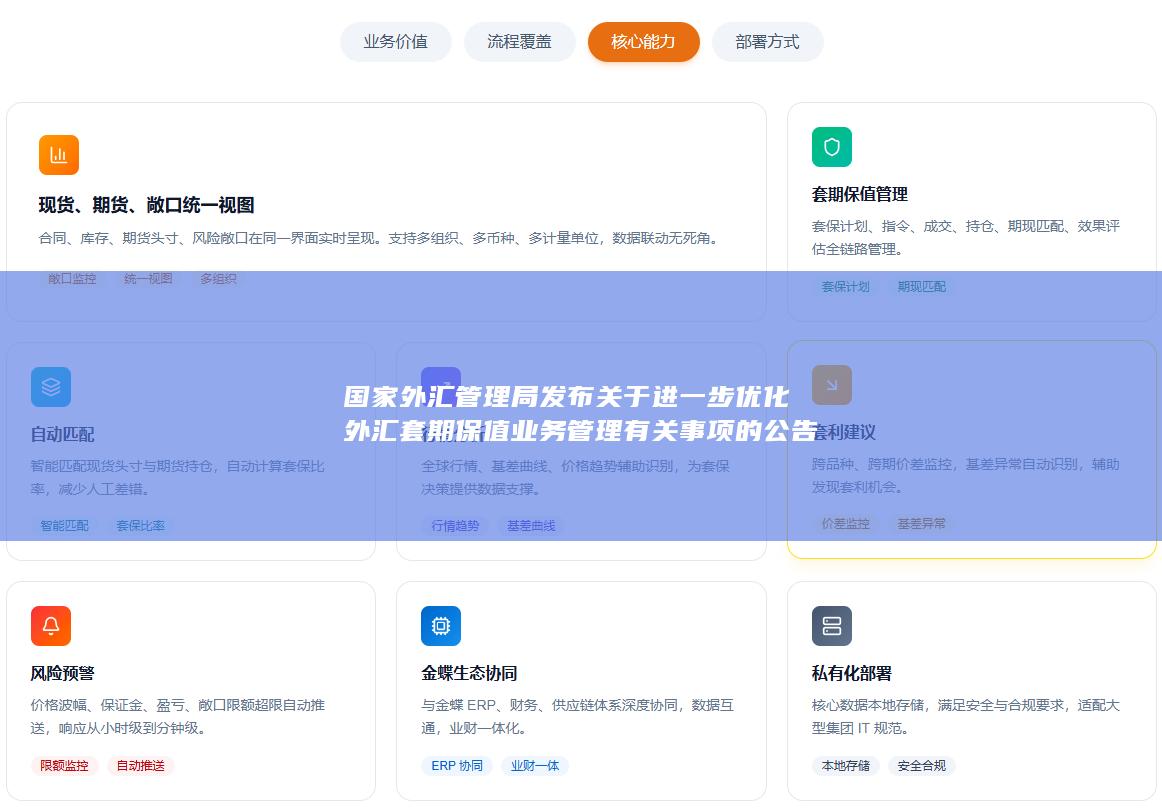This screenshot has width=1162, height=812.
Task: Click the orange bar-chart icon of 统一视图 card
Action: (59, 155)
